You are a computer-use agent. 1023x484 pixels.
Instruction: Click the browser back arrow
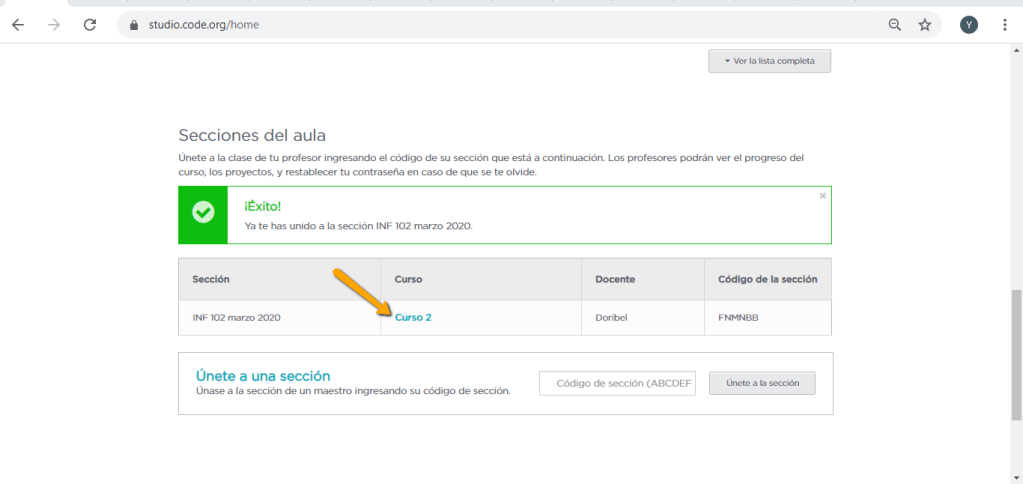point(18,25)
